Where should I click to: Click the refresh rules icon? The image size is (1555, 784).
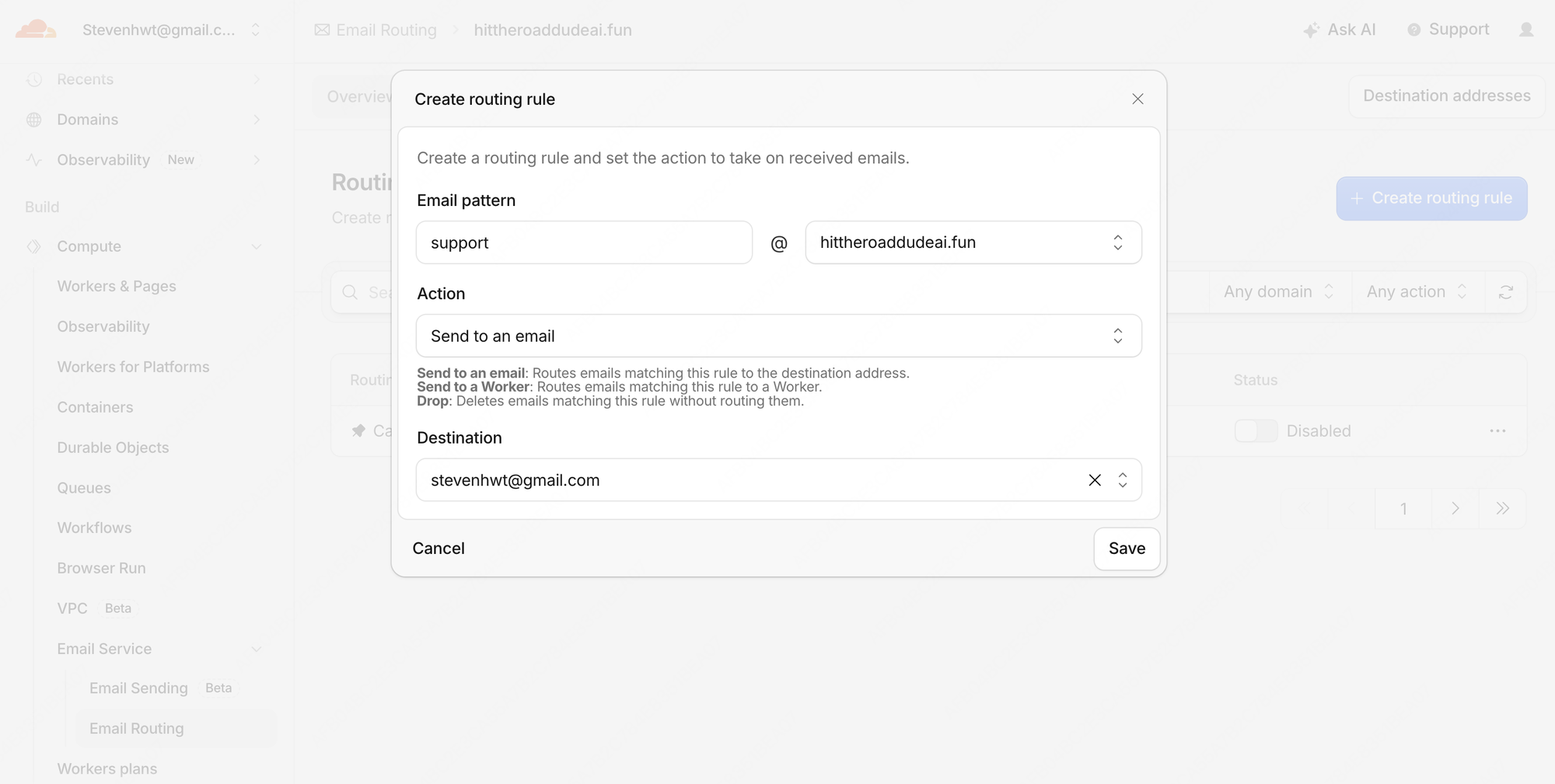coord(1506,292)
